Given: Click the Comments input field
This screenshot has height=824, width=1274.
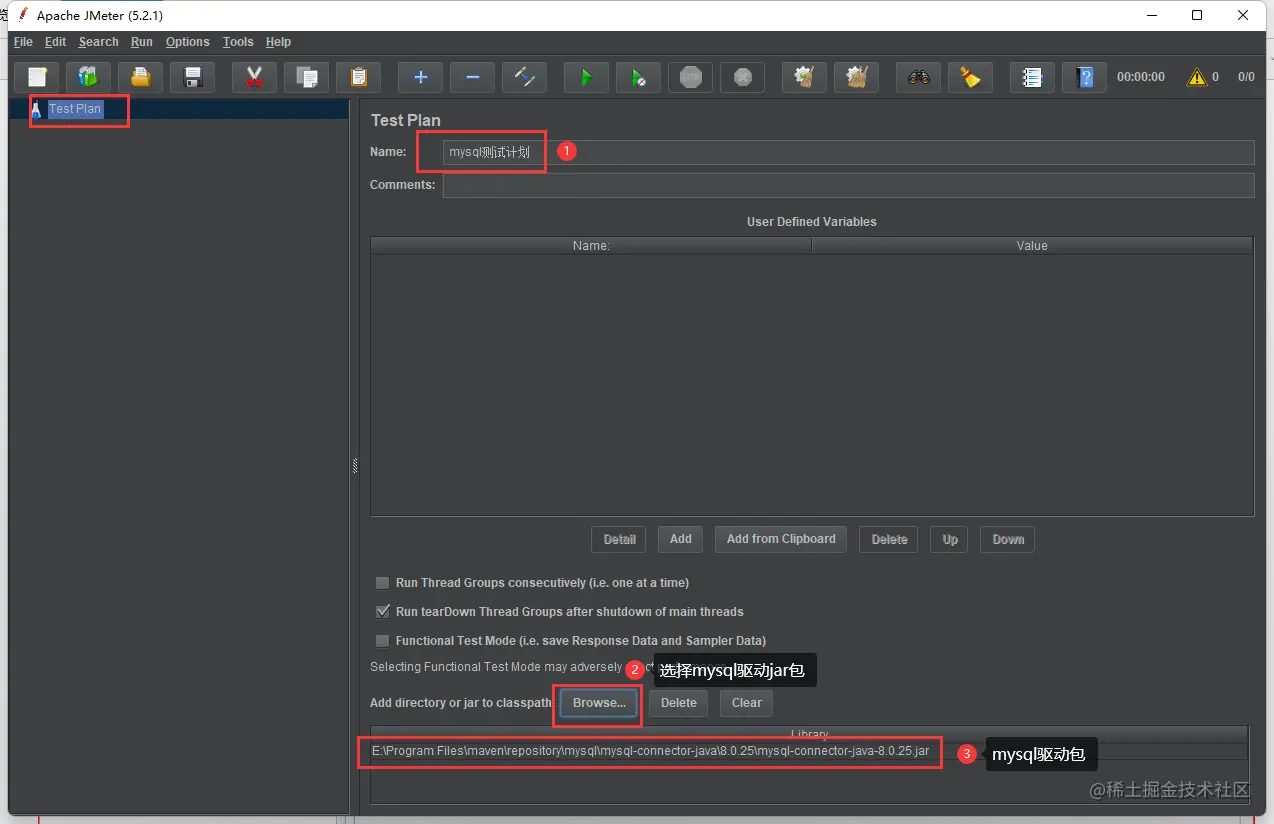Looking at the screenshot, I should pos(849,185).
